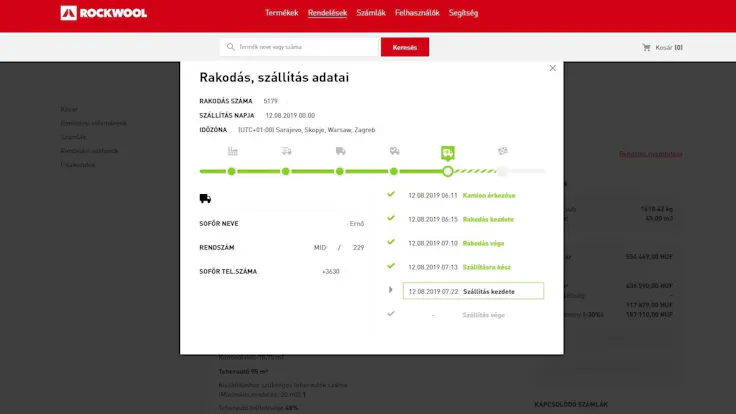
Task: Click the driver phone number +3630
Action: coord(330,271)
